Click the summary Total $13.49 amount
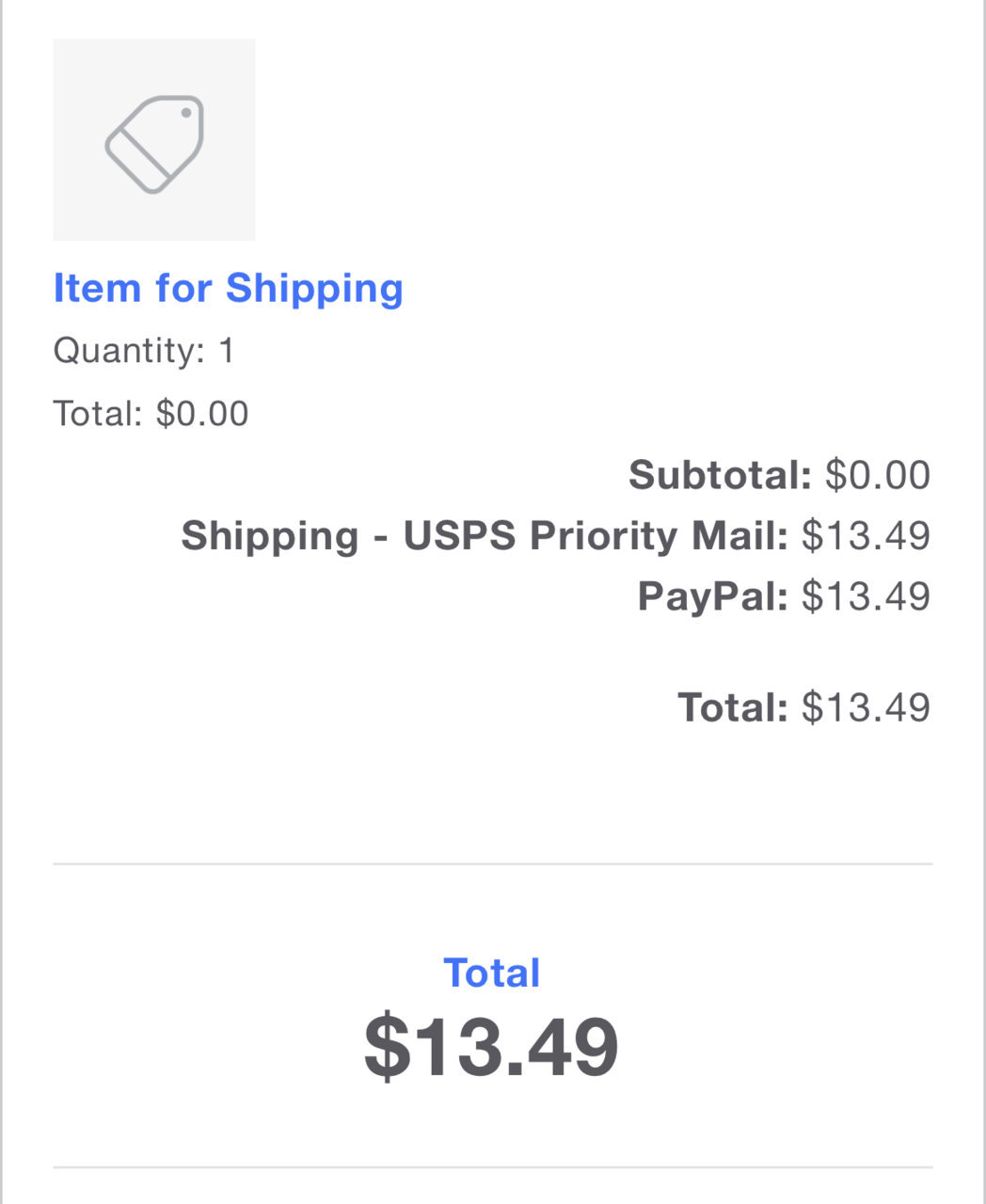This screenshot has height=1204, width=986. (866, 707)
